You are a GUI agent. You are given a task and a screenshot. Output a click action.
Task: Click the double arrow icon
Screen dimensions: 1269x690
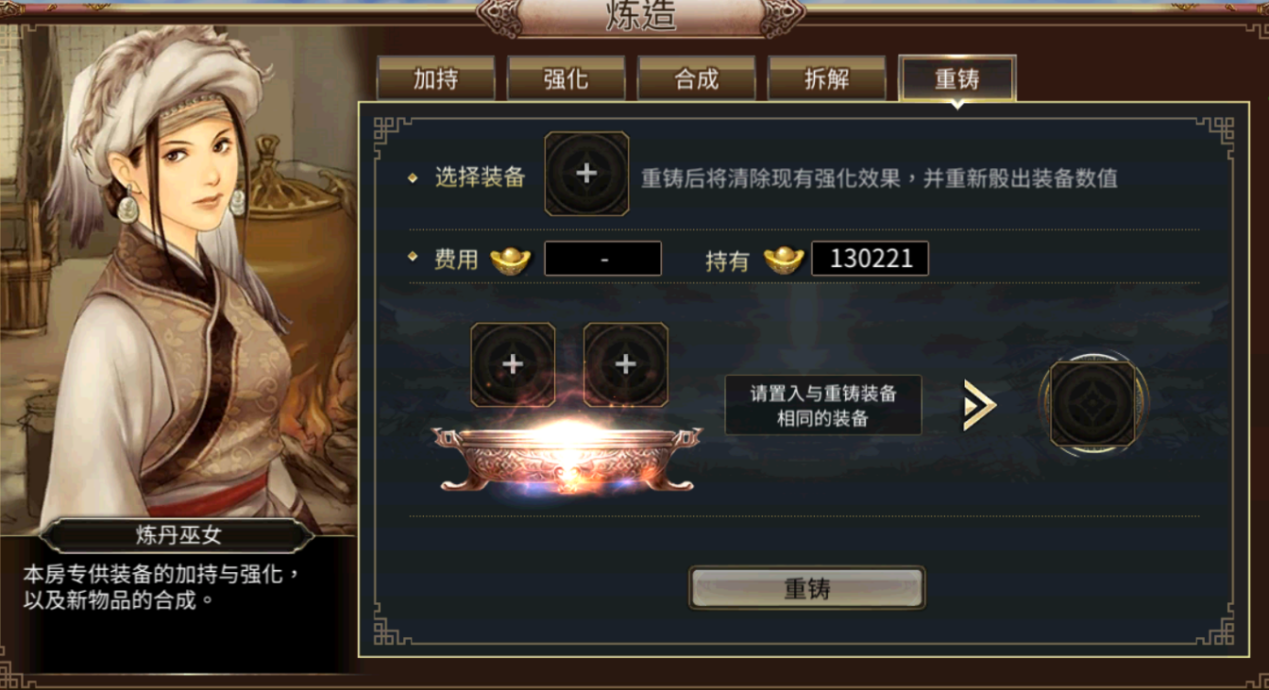[x=980, y=405]
